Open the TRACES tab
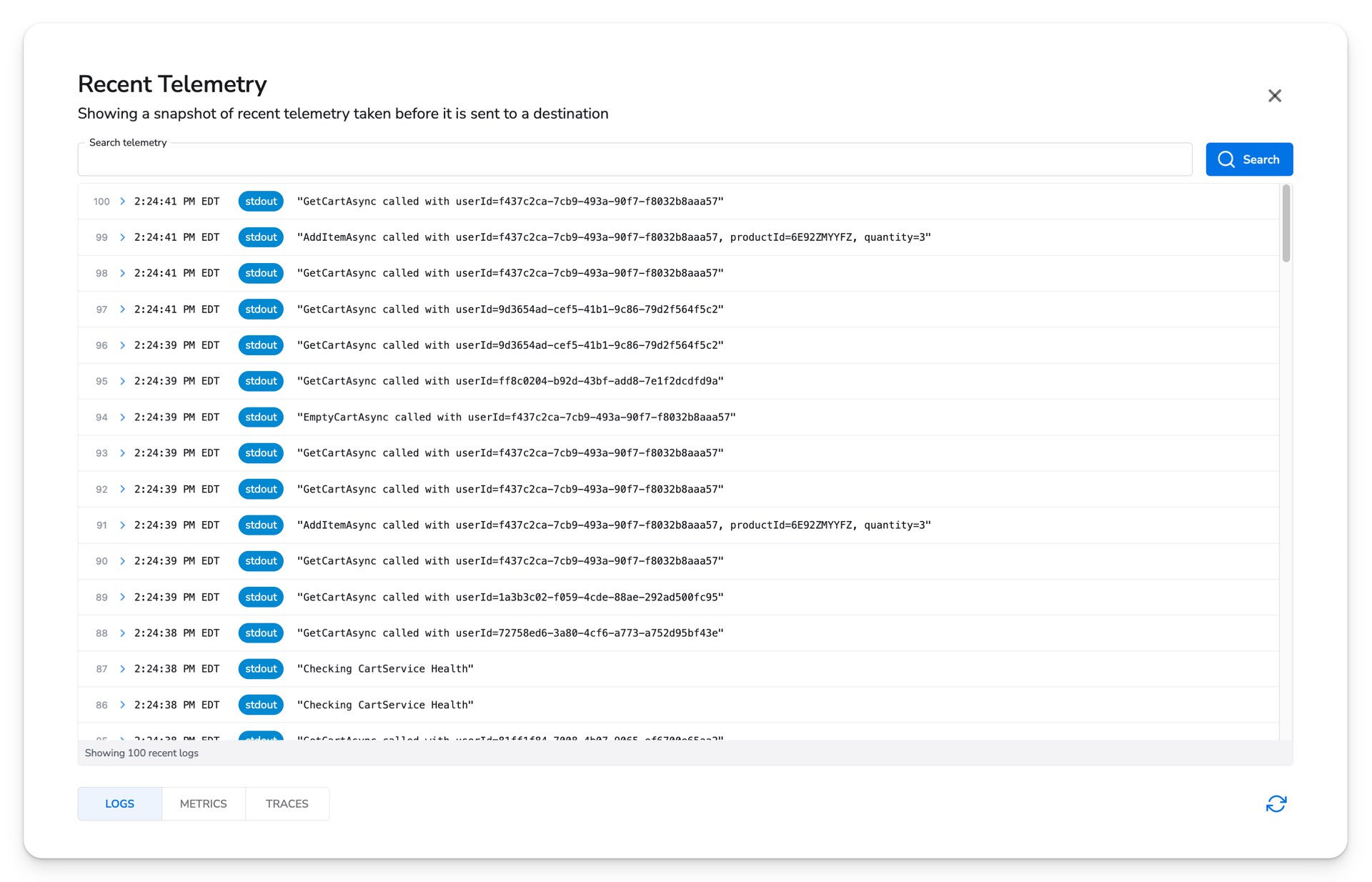 click(x=287, y=804)
